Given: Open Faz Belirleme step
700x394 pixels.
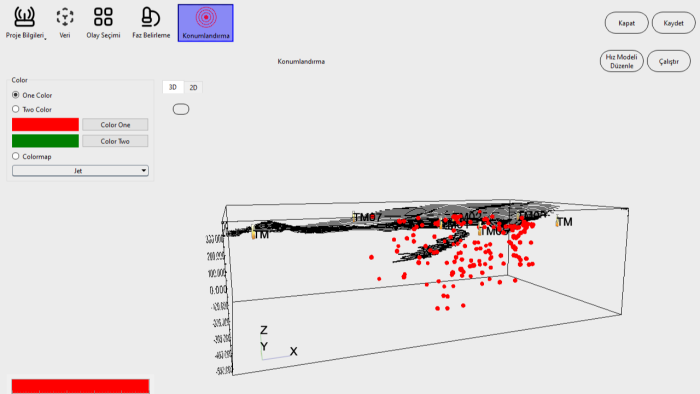Looking at the screenshot, I should (x=151, y=23).
